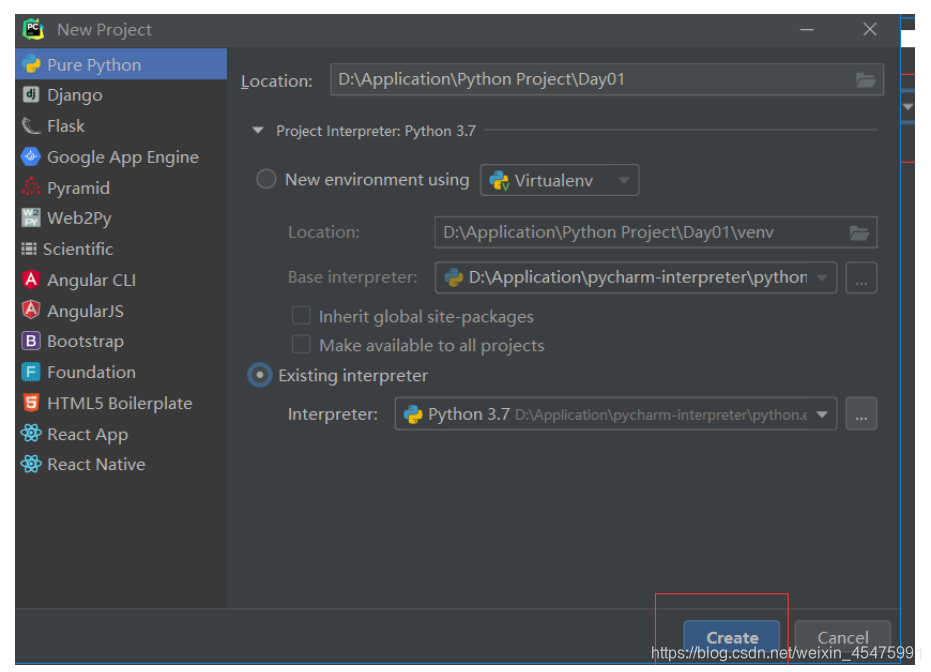This screenshot has height=672, width=931.
Task: Choose Django project type
Action: click(x=121, y=95)
